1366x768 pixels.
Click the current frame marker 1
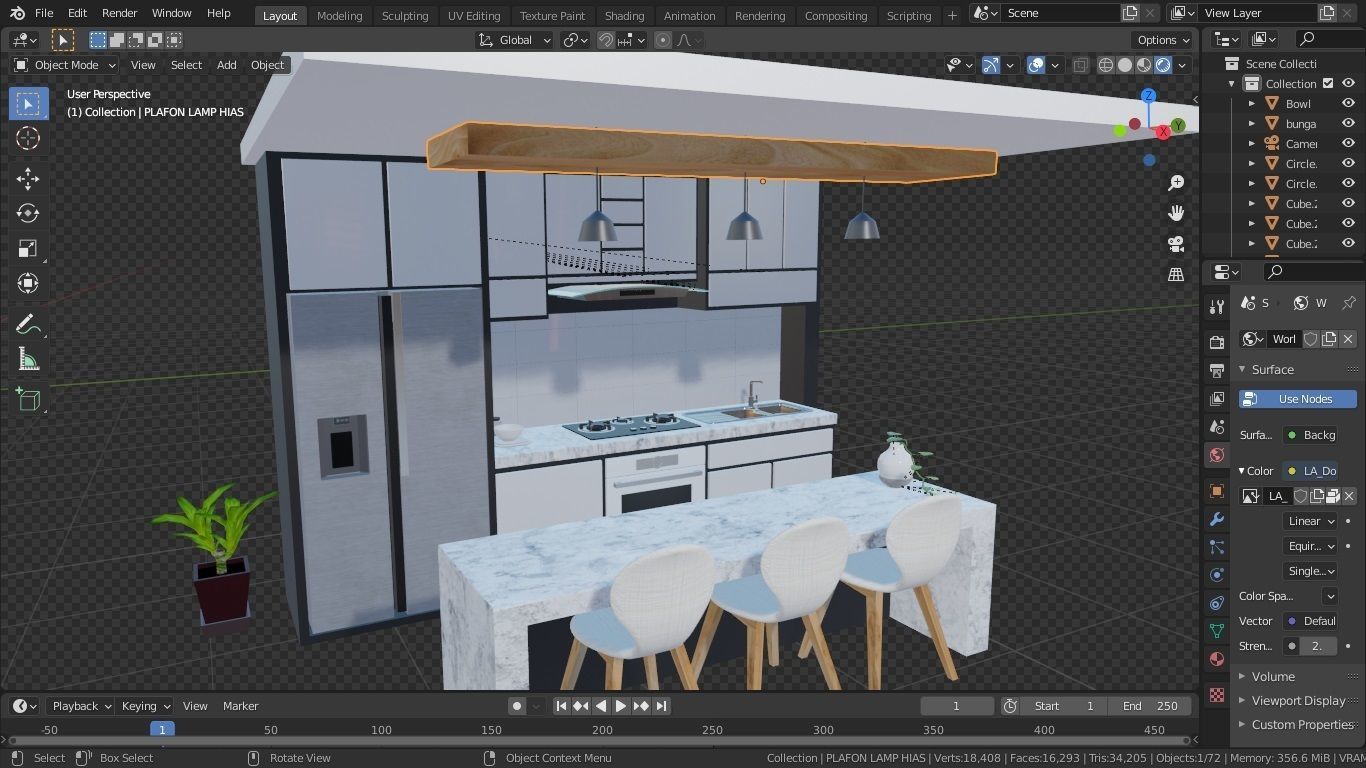pyautogui.click(x=162, y=729)
